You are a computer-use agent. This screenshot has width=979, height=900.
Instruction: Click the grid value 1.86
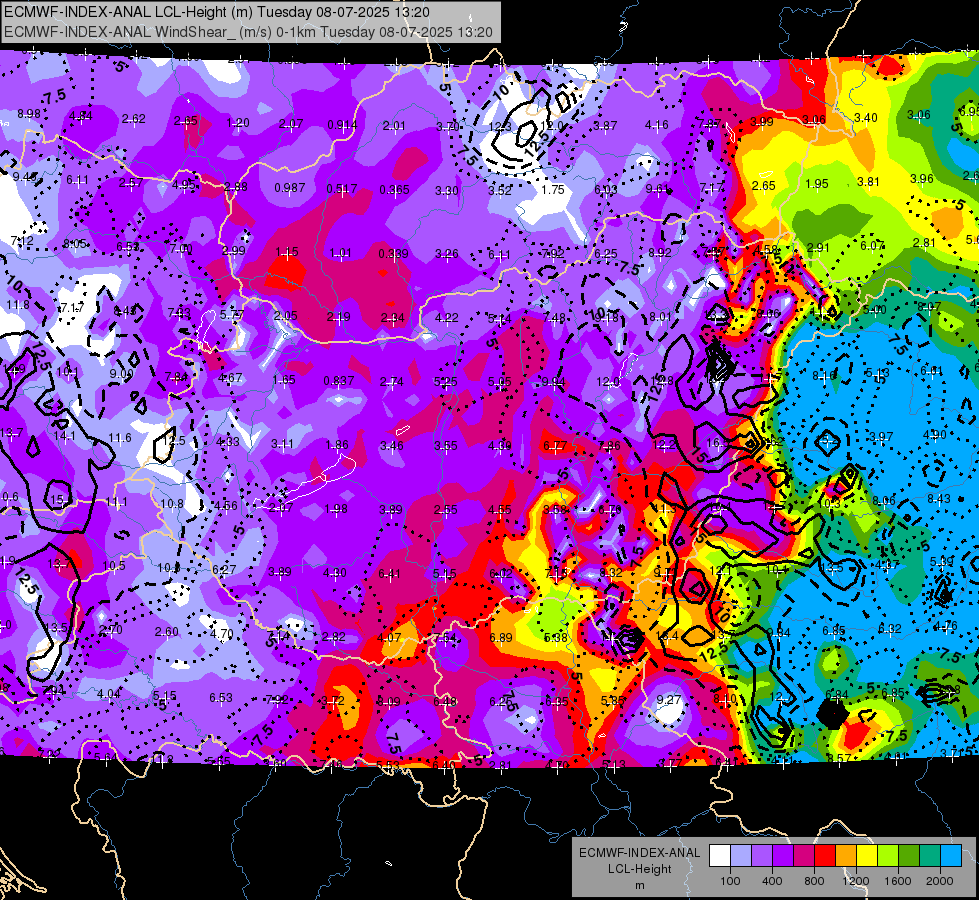(x=337, y=445)
